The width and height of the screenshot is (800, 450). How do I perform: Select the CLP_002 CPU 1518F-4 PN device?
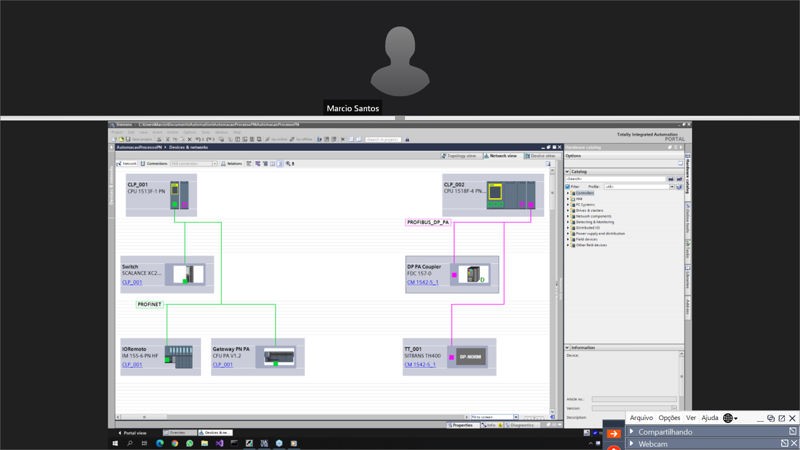point(493,195)
